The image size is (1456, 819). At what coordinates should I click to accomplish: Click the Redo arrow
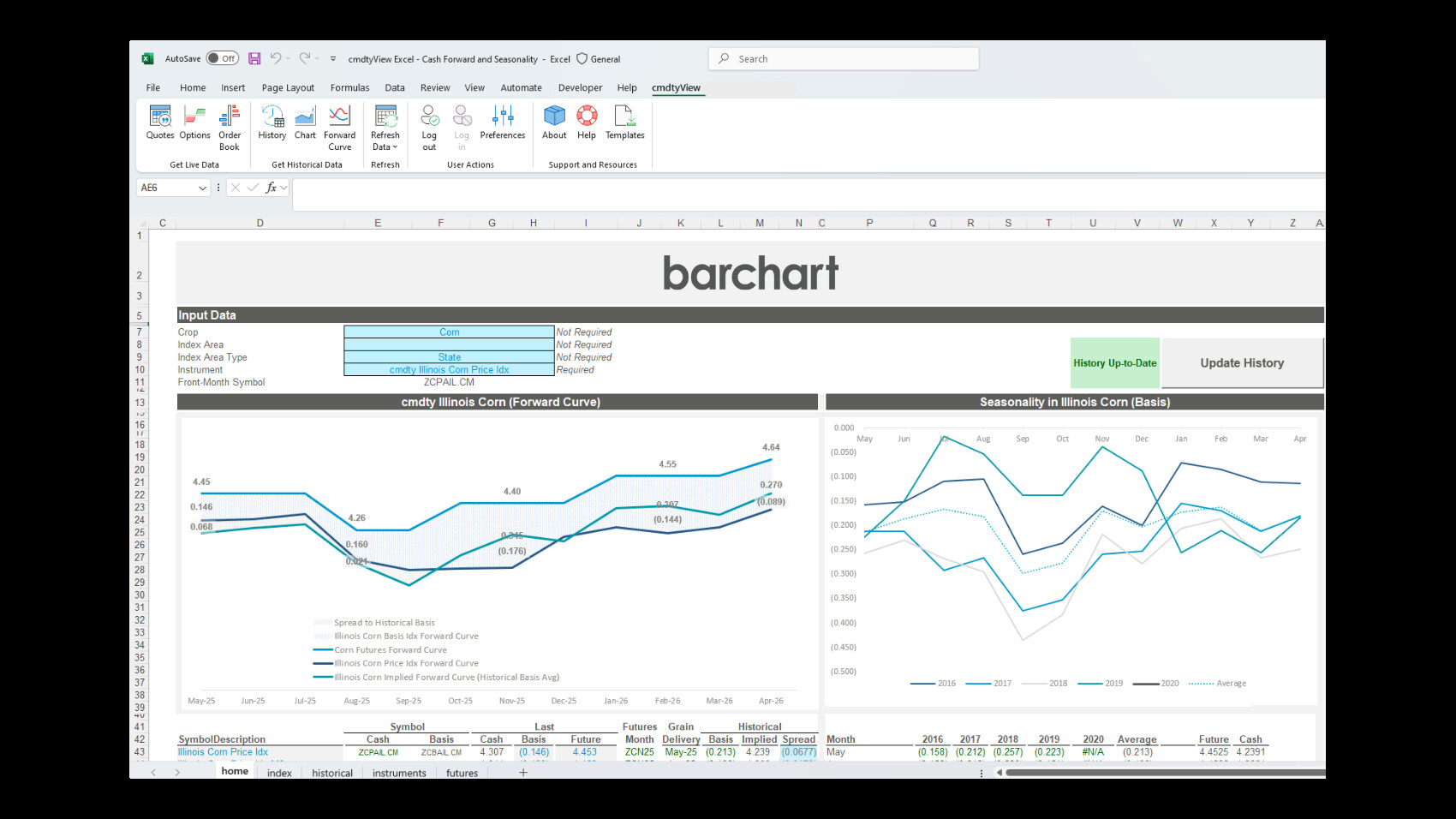coord(304,58)
